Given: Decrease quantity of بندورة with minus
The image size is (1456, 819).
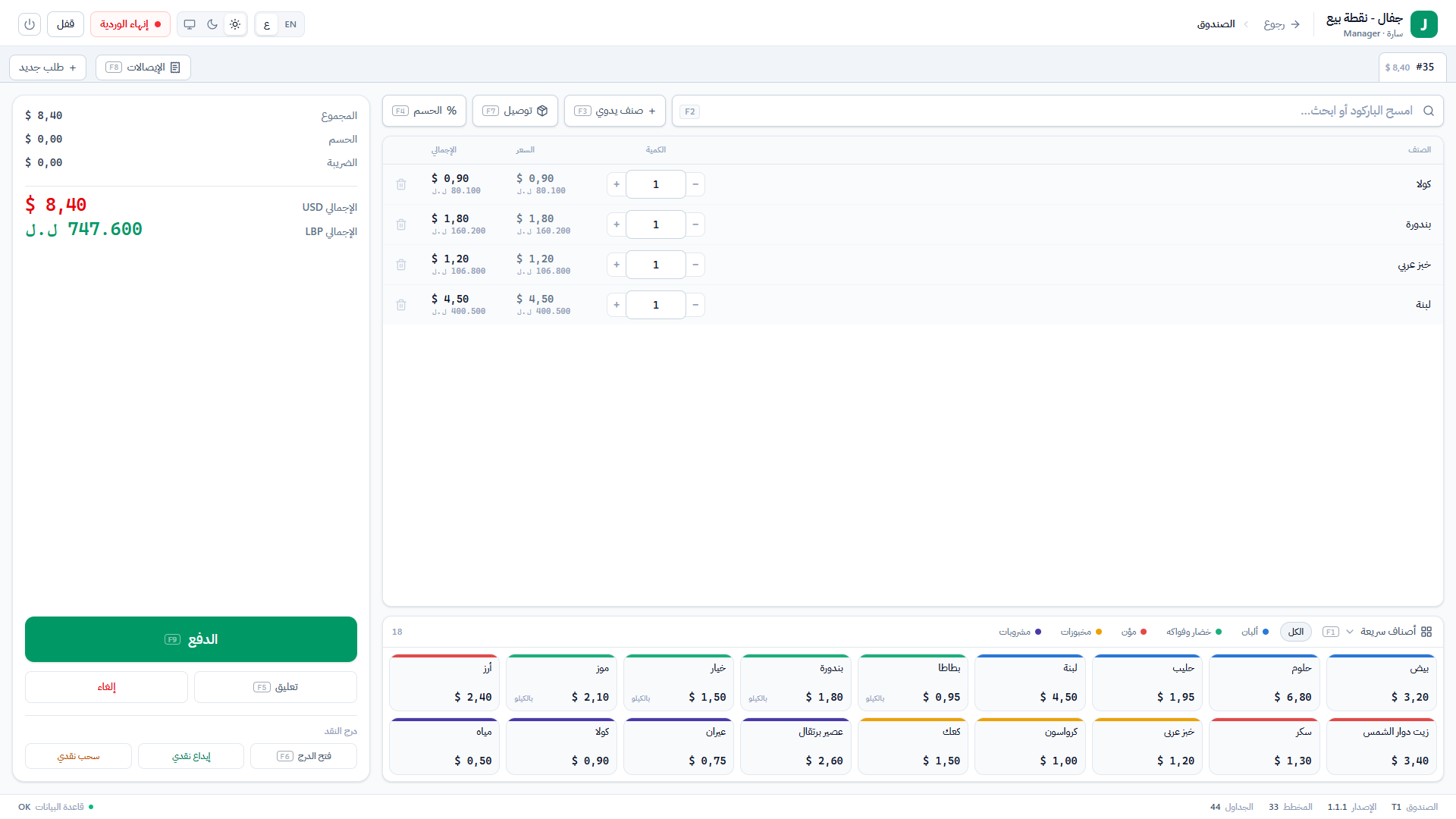Looking at the screenshot, I should pos(695,224).
